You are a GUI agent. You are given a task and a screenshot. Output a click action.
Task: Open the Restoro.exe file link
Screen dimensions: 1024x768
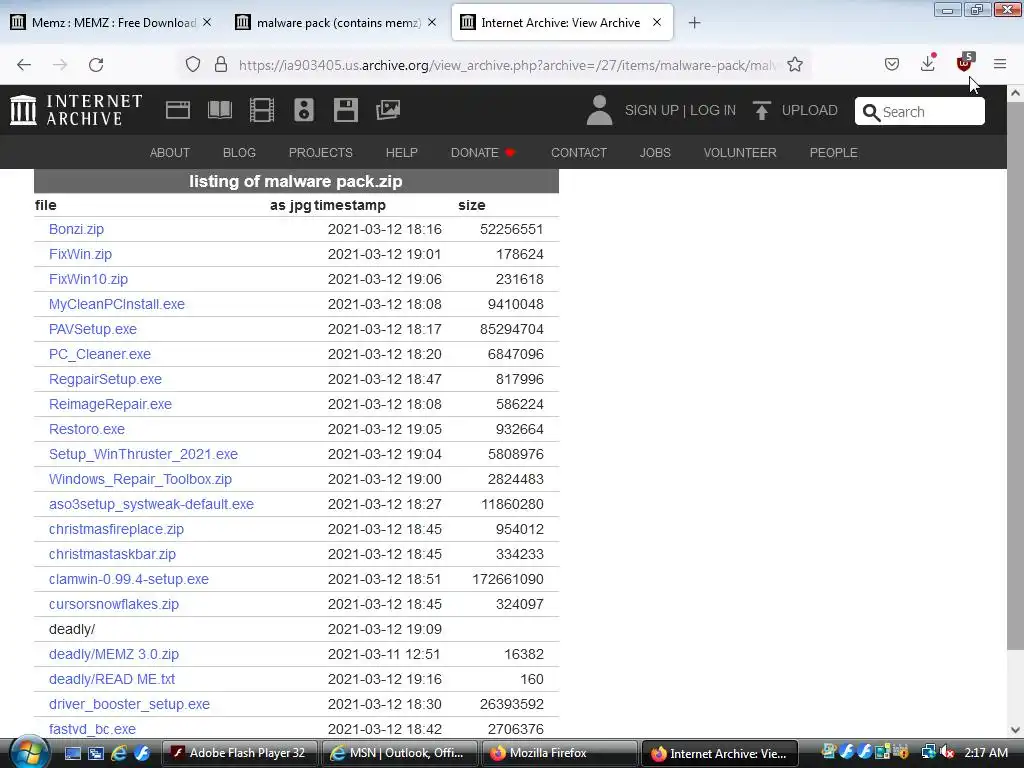tap(87, 429)
